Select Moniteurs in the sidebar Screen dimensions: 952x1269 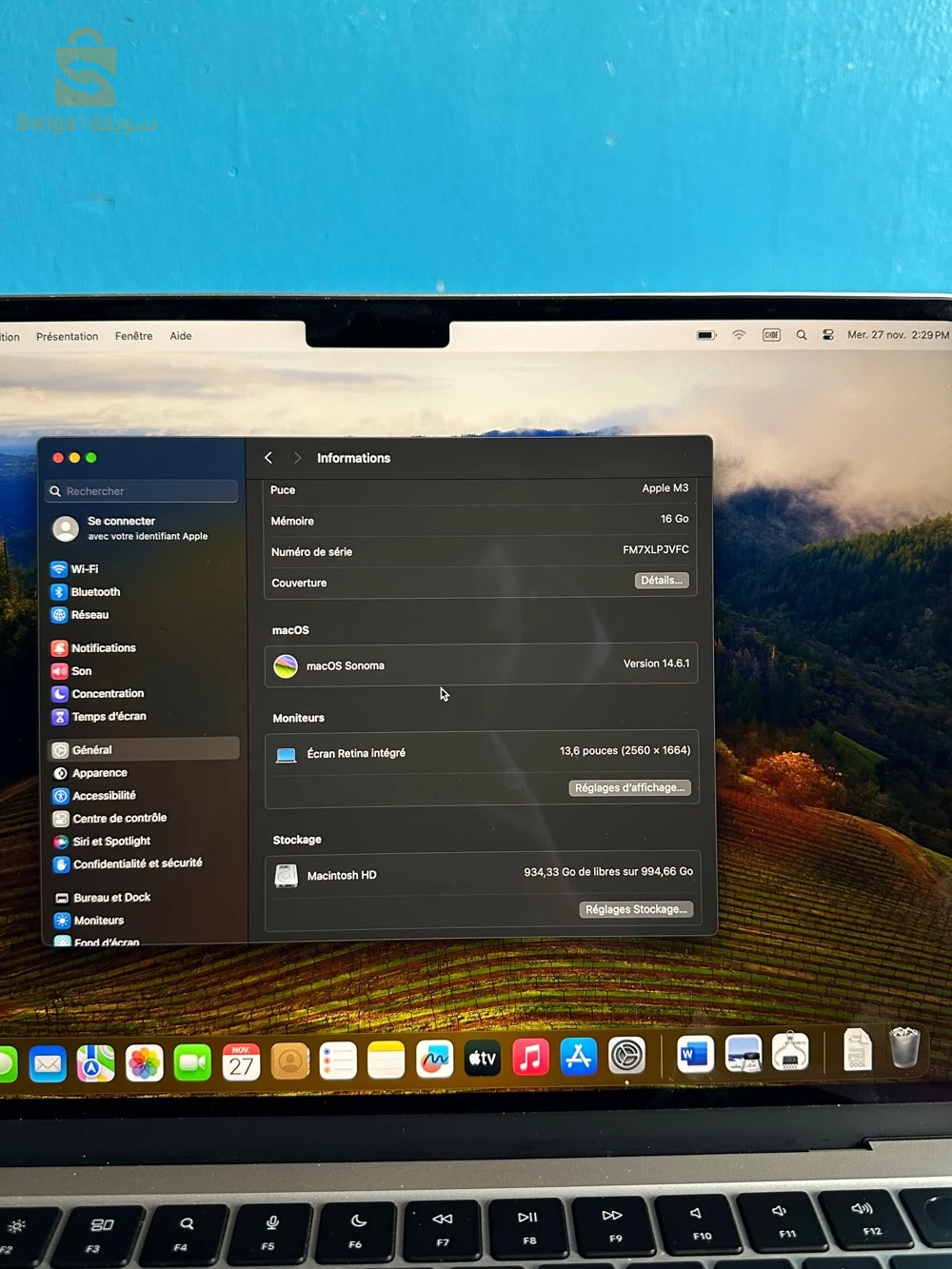coord(89,921)
